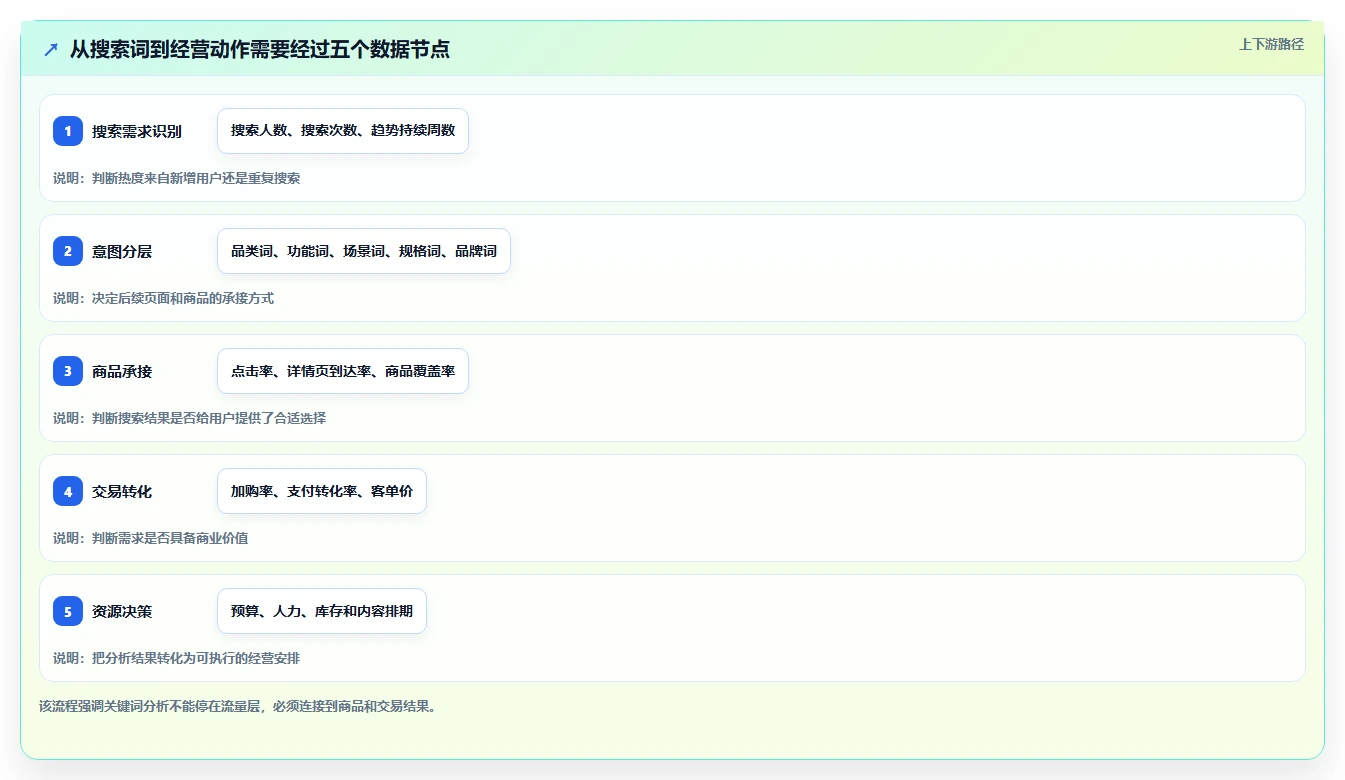Image resolution: width=1345 pixels, height=780 pixels.
Task: Click the 加购率、支付转化率、客单价 chip
Action: coord(322,491)
